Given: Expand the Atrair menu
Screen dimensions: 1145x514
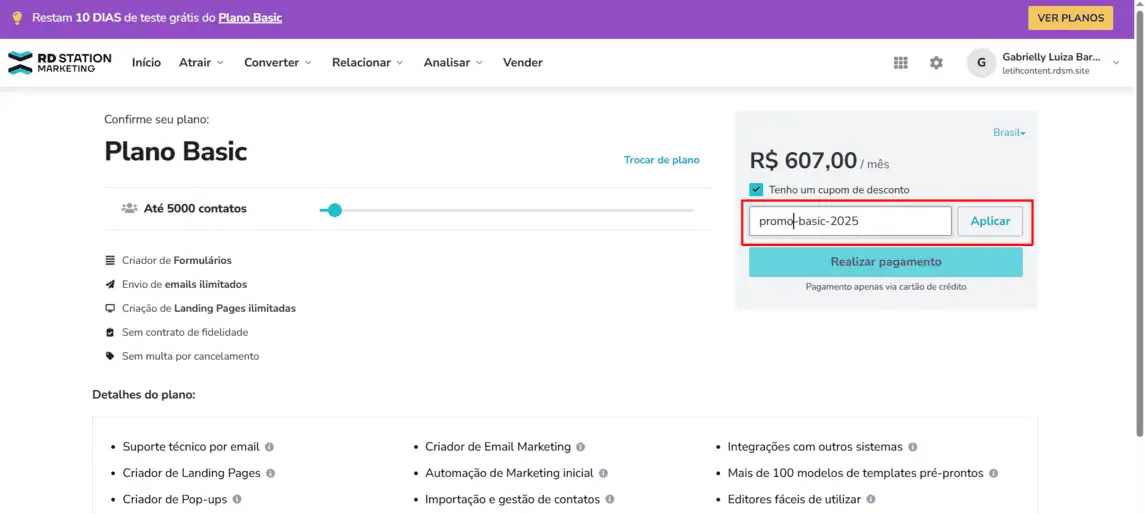Looking at the screenshot, I should (202, 63).
